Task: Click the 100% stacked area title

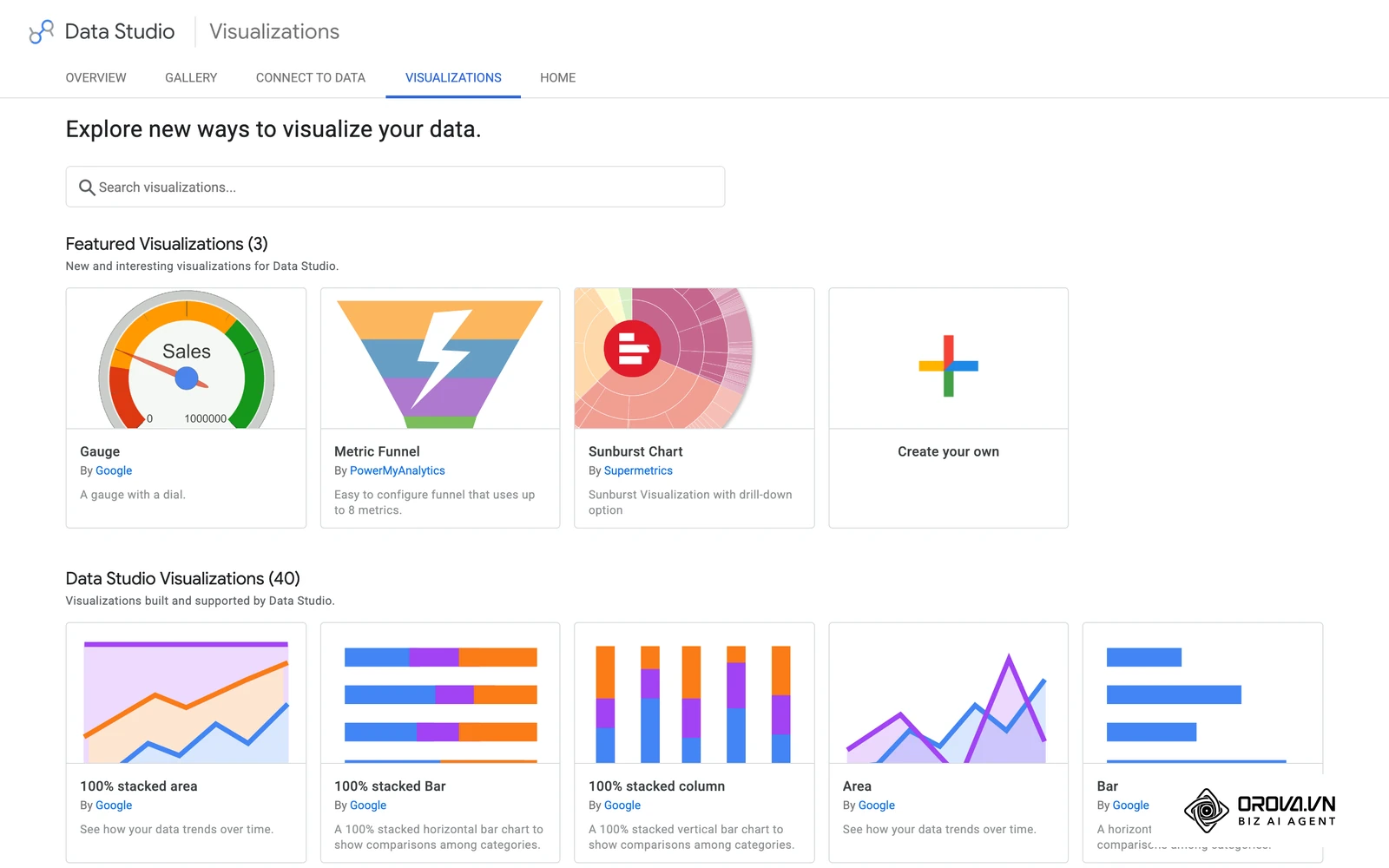Action: 139,786
